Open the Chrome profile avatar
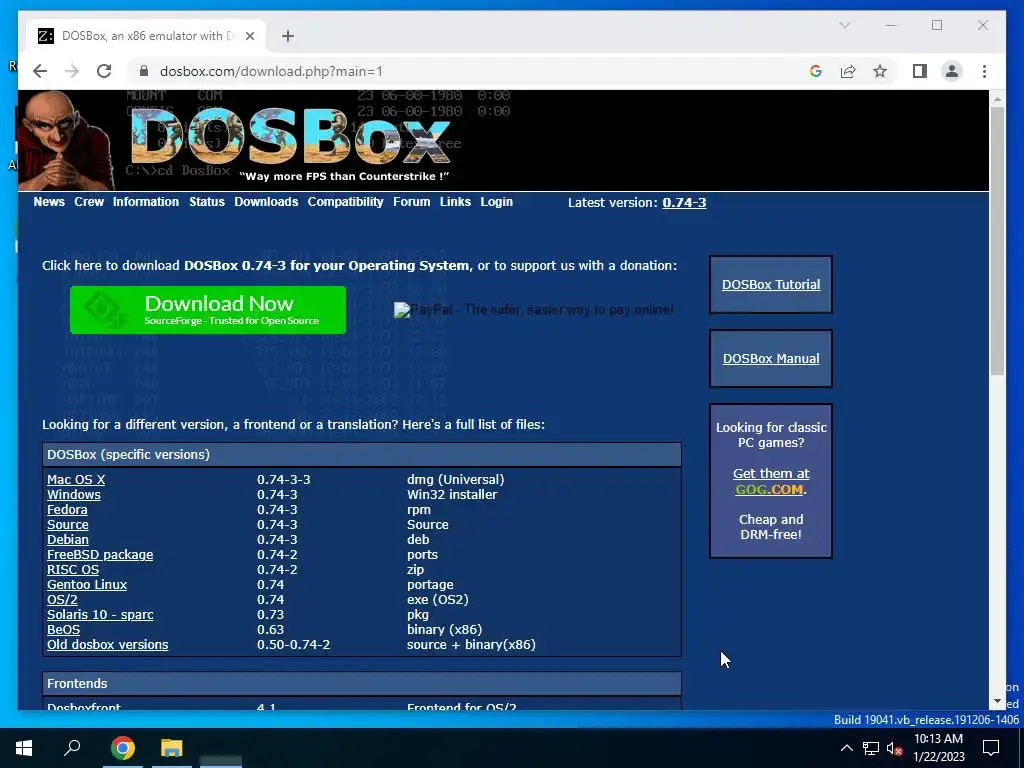The width and height of the screenshot is (1024, 768). [952, 71]
